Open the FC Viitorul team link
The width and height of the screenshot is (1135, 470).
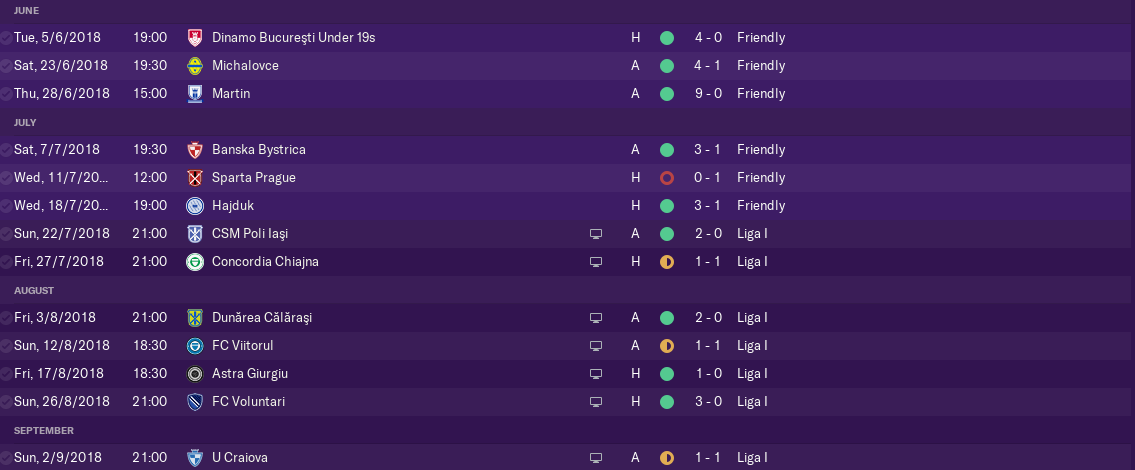click(x=242, y=345)
